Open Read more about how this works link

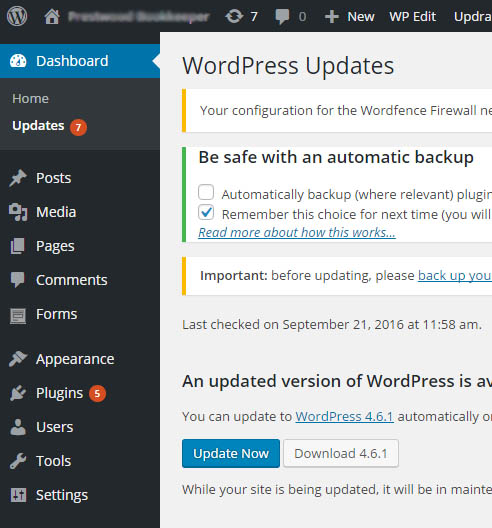tap(297, 232)
